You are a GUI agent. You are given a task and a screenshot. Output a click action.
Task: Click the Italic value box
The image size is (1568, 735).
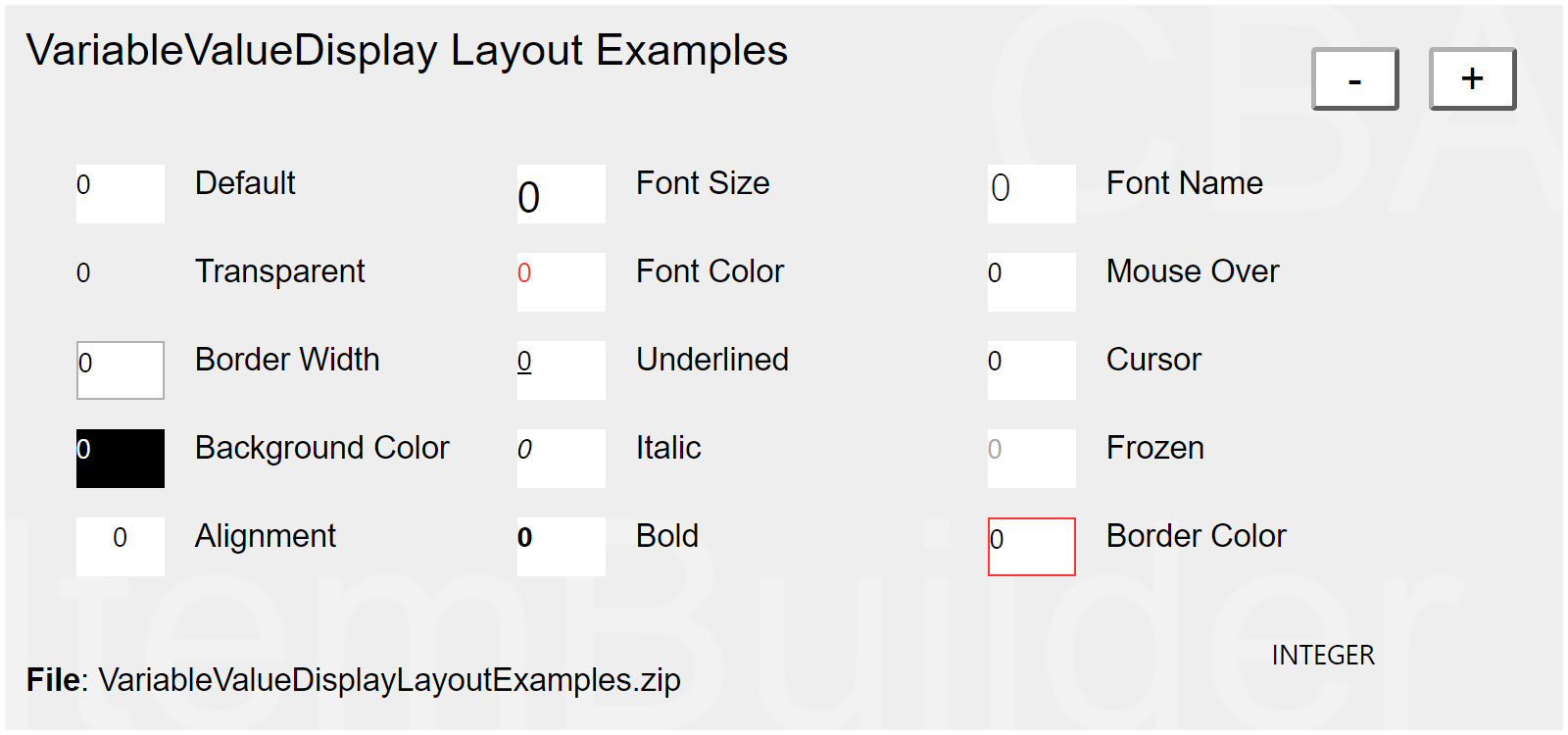pos(561,458)
